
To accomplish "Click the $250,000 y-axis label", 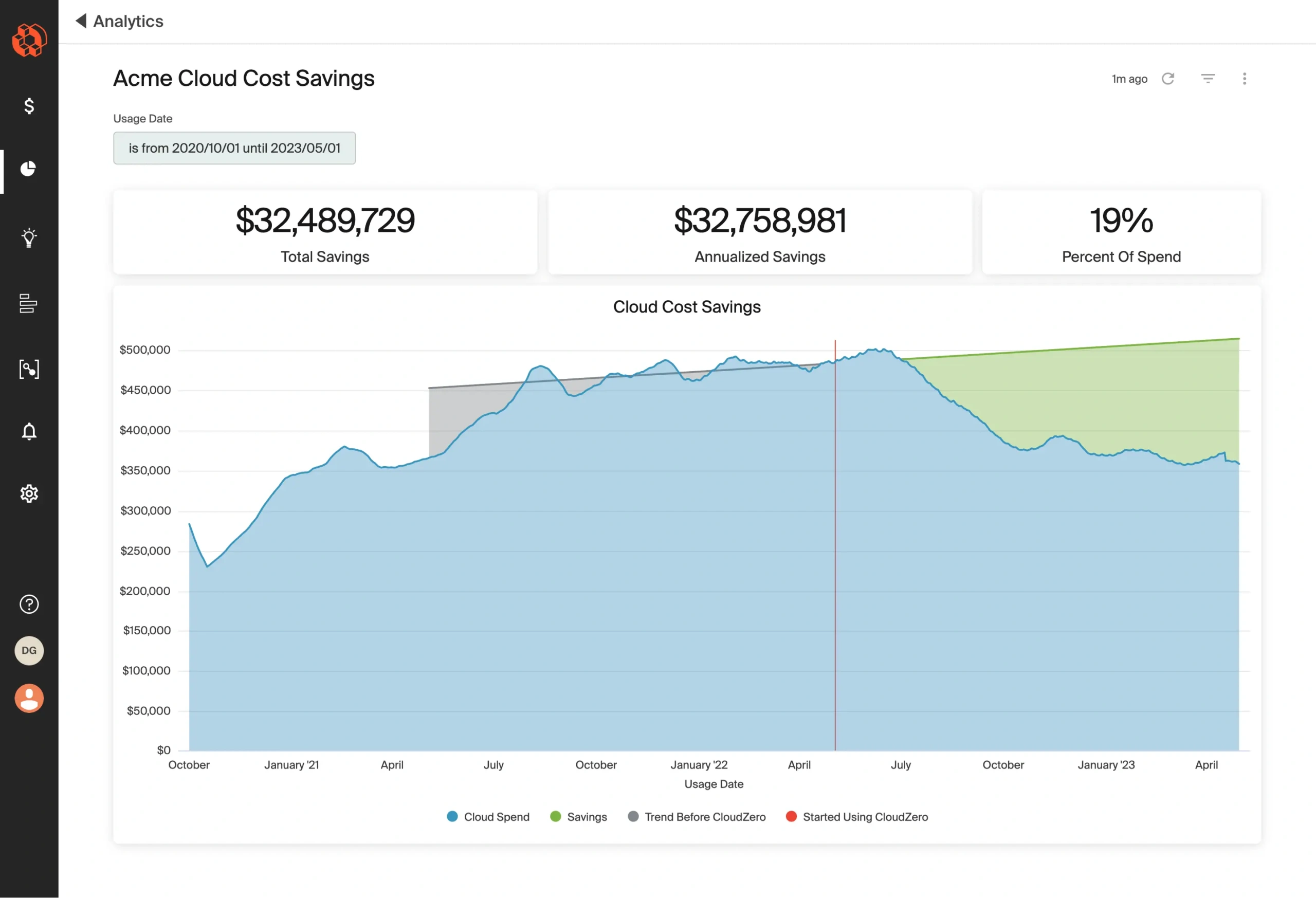I will [145, 551].
